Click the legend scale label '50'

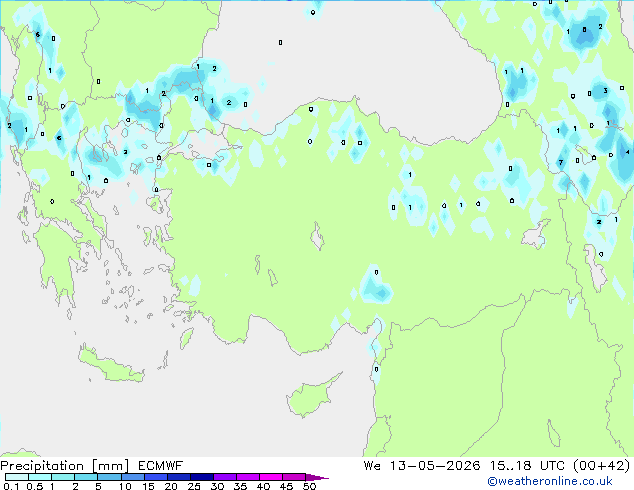click(x=309, y=486)
